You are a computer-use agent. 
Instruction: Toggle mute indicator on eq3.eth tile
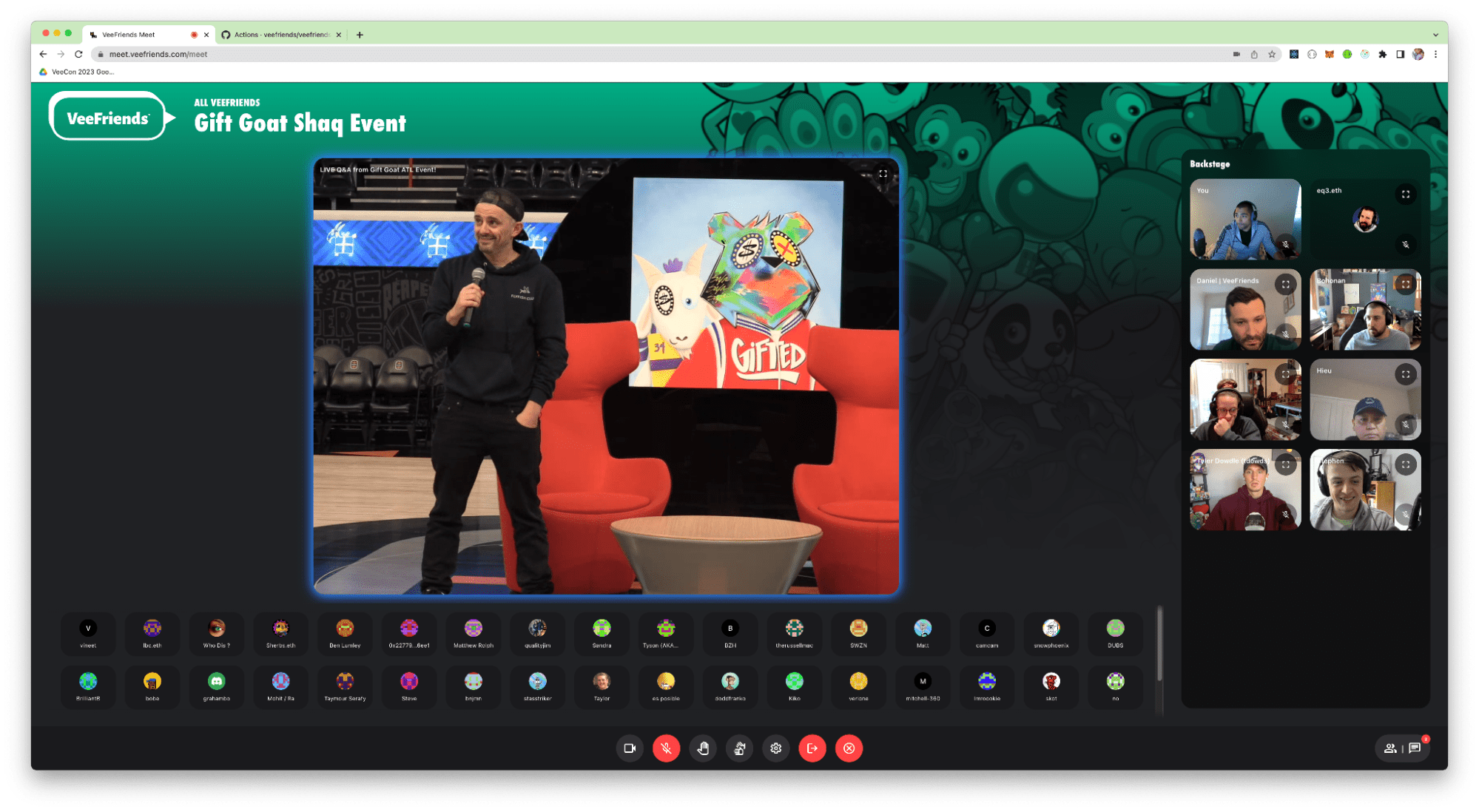point(1406,244)
